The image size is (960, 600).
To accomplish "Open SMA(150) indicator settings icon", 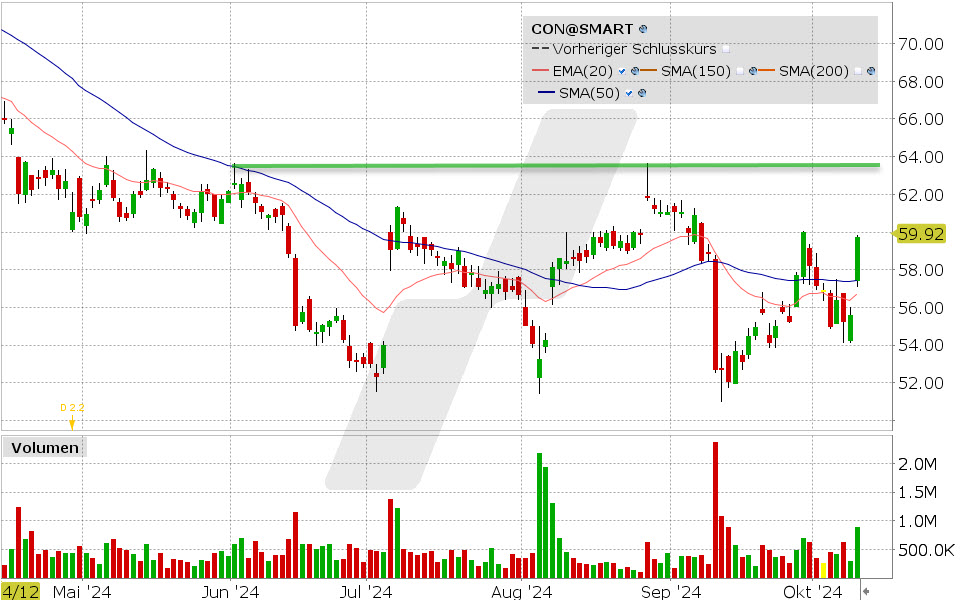I will point(752,71).
